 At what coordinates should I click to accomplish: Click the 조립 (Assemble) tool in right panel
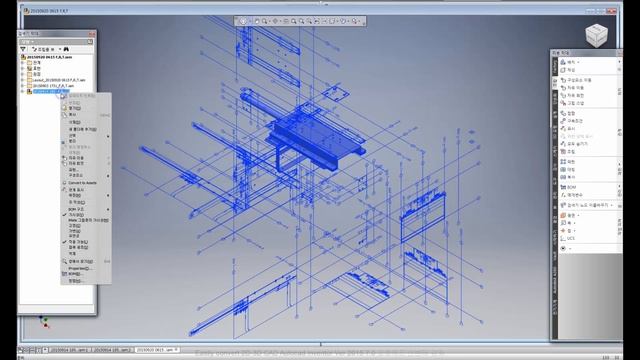(568, 151)
